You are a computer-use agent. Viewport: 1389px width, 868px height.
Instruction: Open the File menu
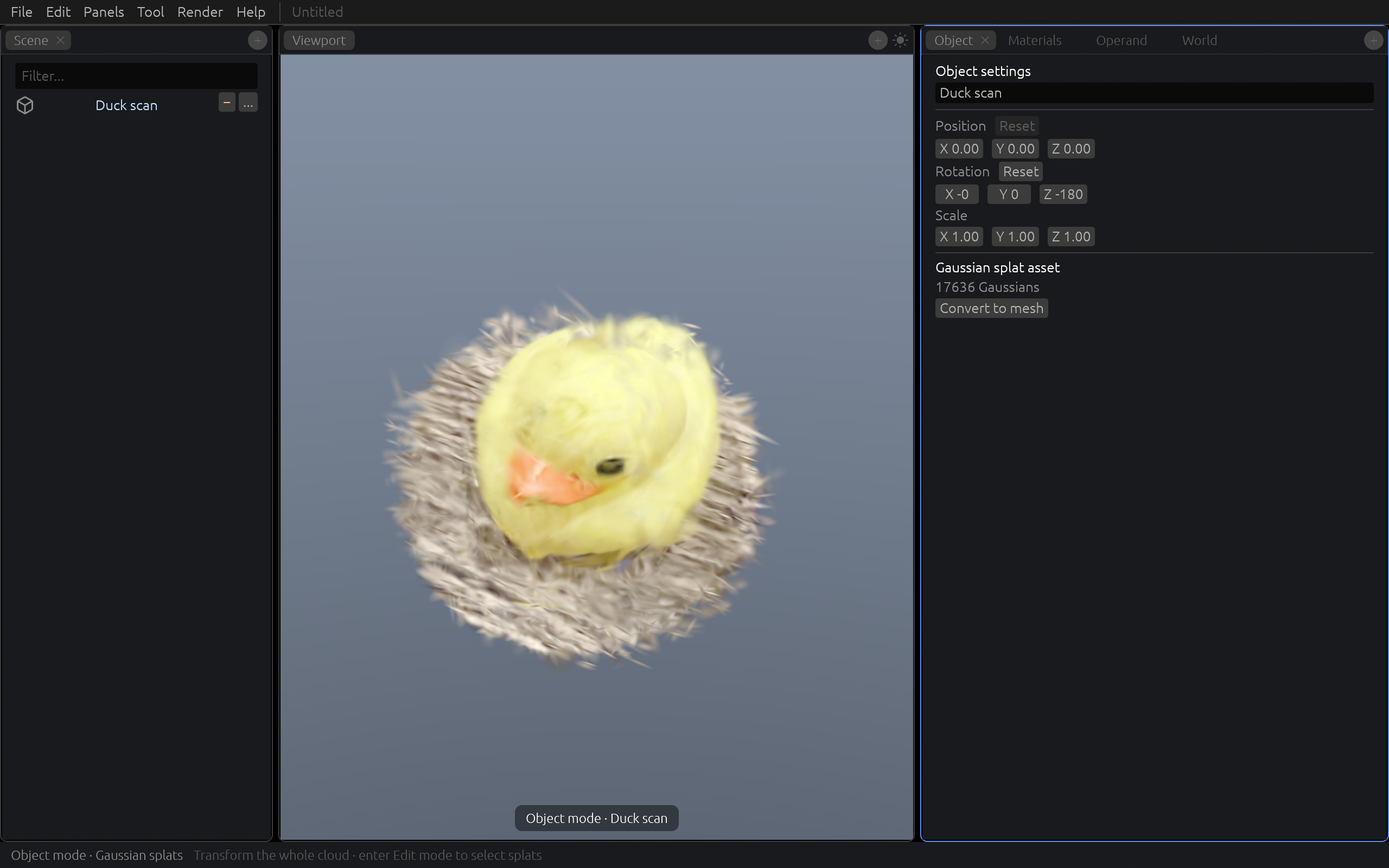click(x=22, y=11)
